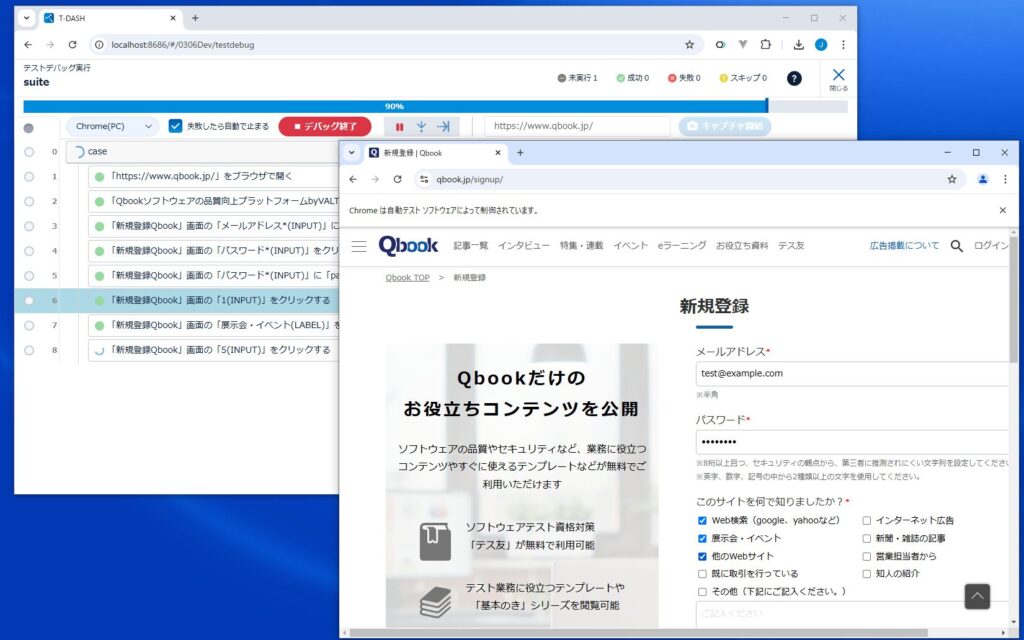
Task: Click the Qbook page vertical scrollbar
Action: pos(1013,300)
